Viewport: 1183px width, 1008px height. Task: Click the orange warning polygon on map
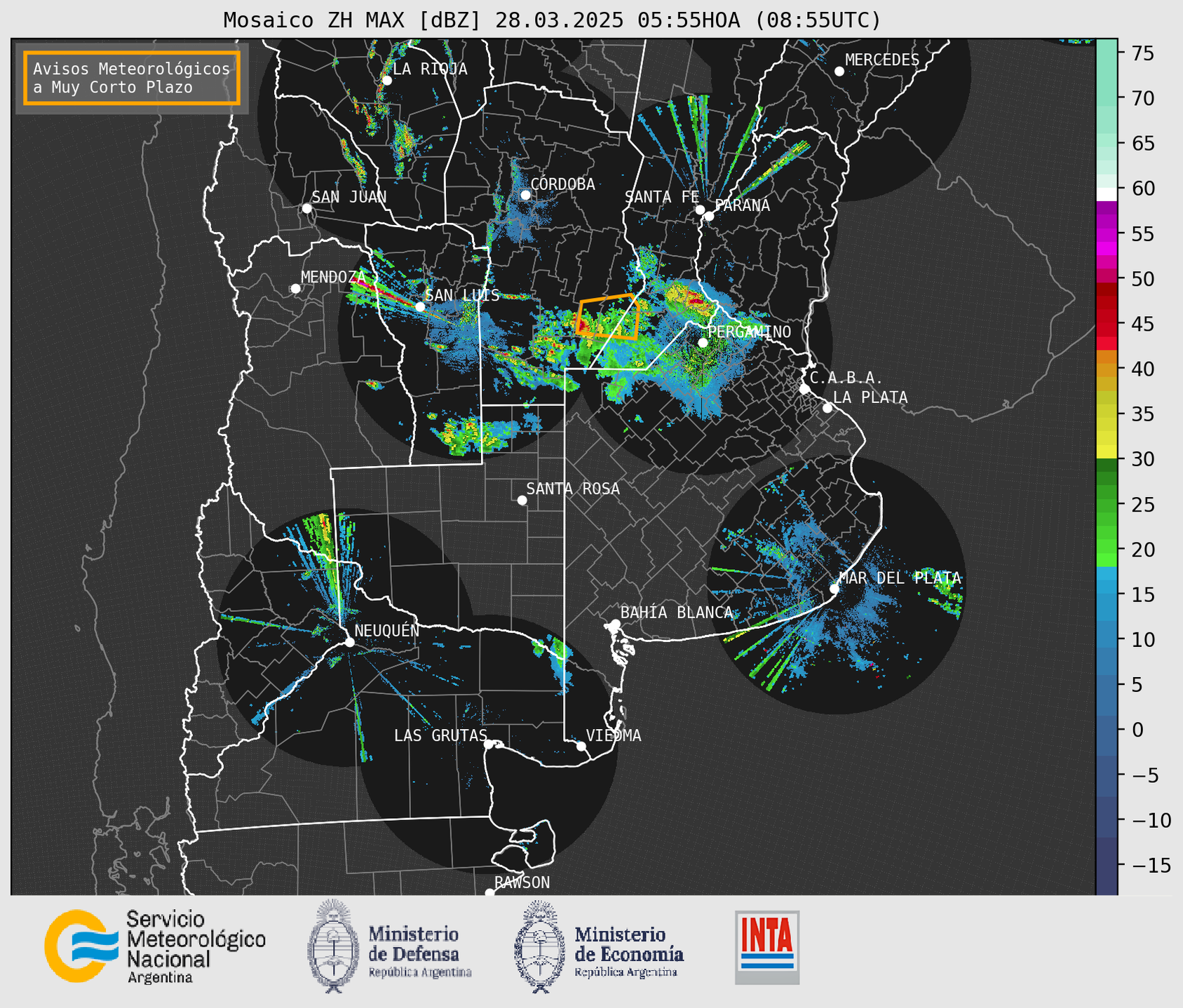pos(607,318)
